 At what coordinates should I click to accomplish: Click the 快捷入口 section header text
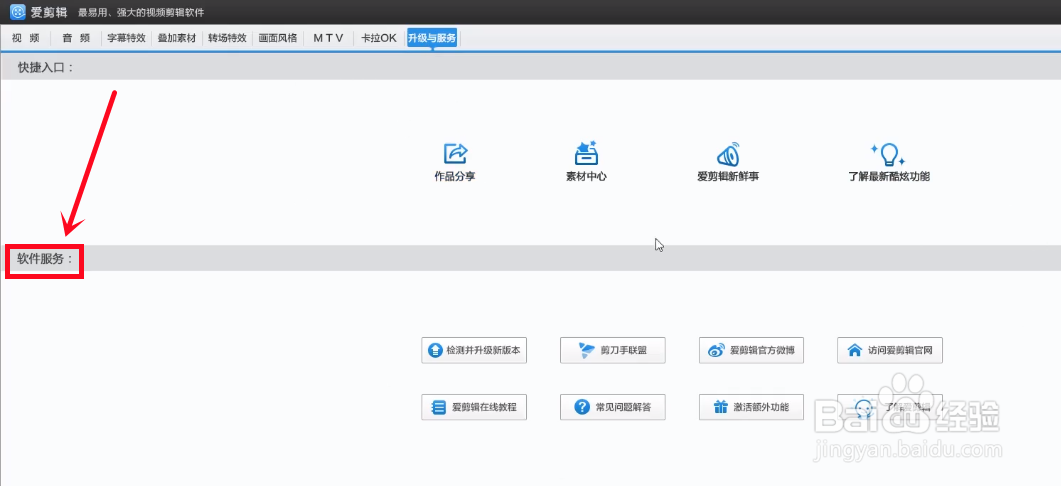(45, 68)
